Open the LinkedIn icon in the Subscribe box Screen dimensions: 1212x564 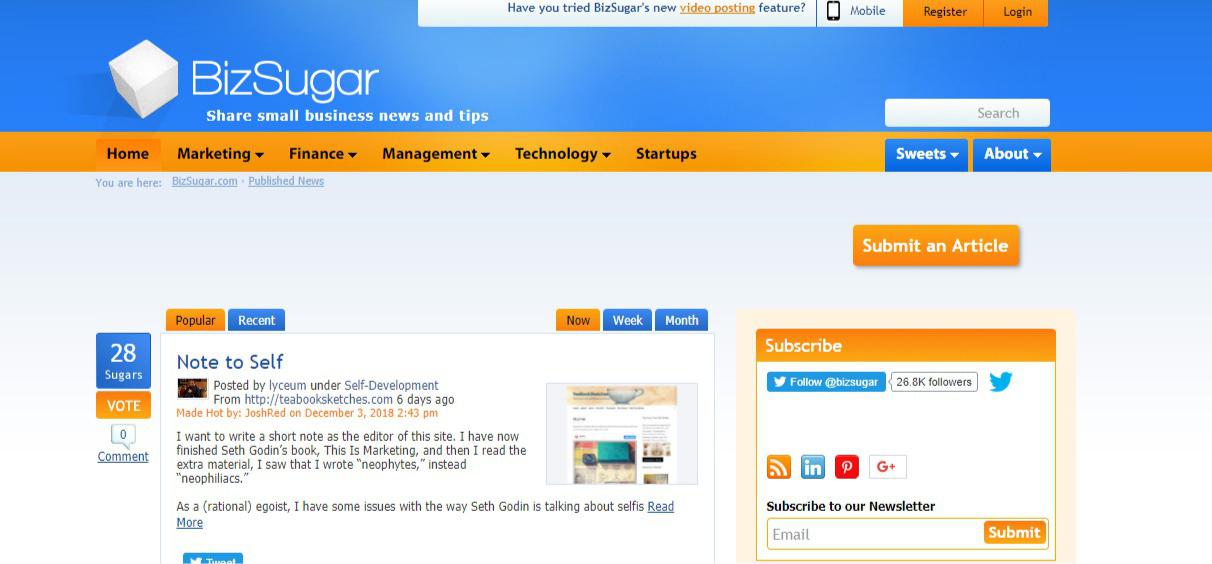point(813,467)
